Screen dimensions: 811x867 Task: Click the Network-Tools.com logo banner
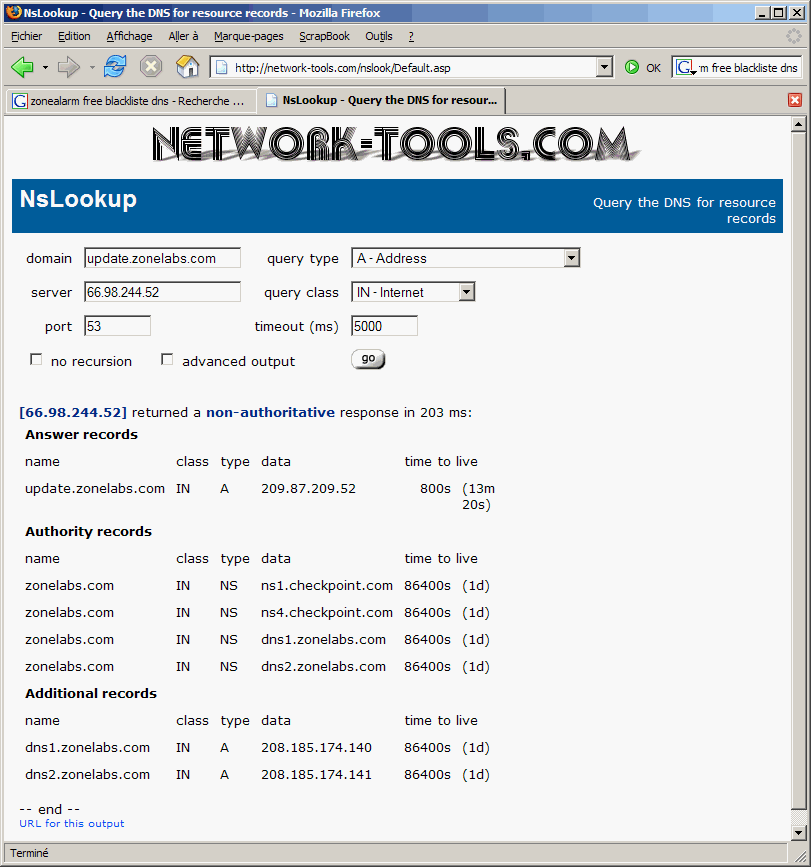coord(396,144)
